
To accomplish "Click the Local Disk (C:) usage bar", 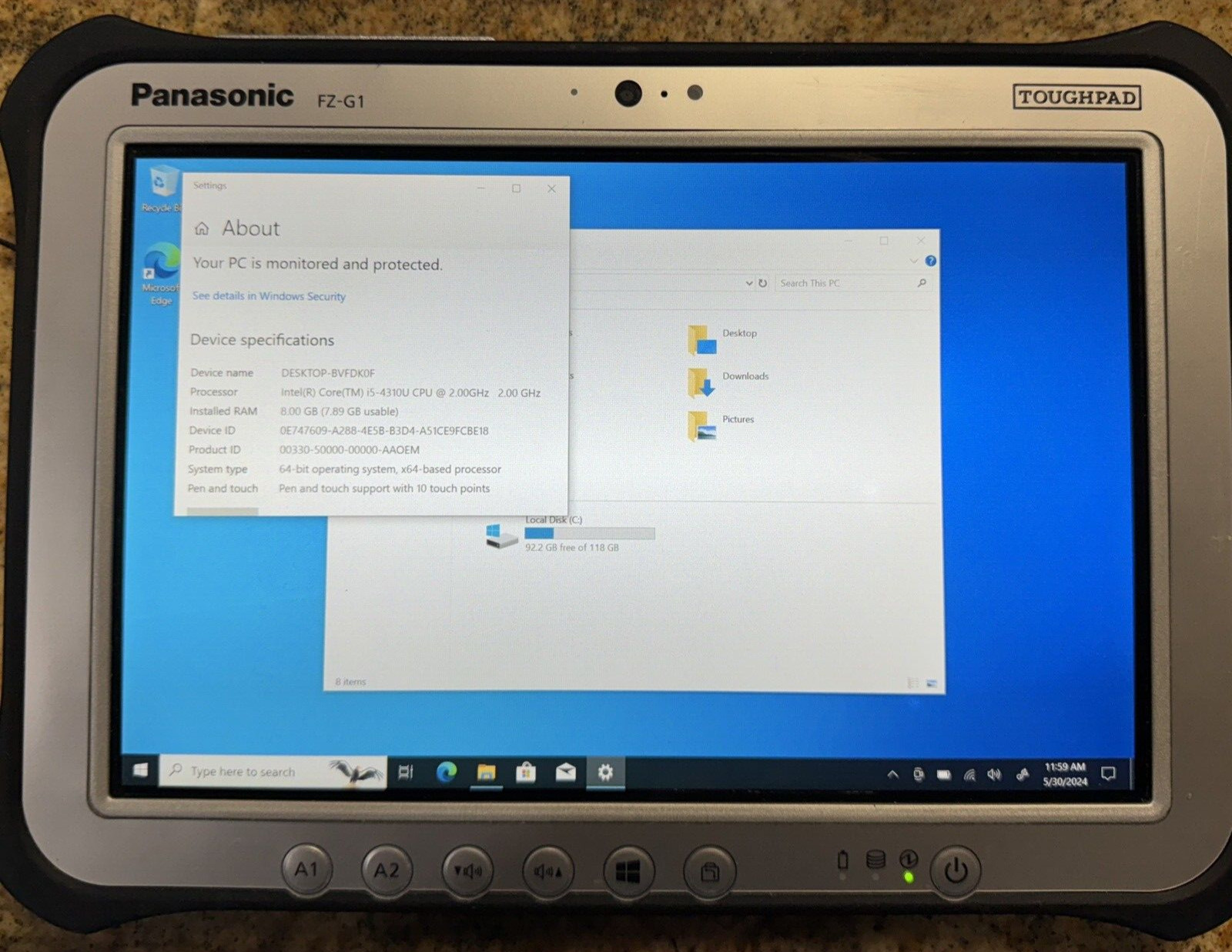I will click(590, 533).
